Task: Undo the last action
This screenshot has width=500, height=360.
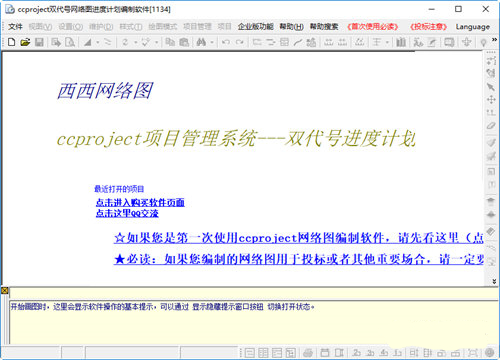Action: tap(226, 42)
